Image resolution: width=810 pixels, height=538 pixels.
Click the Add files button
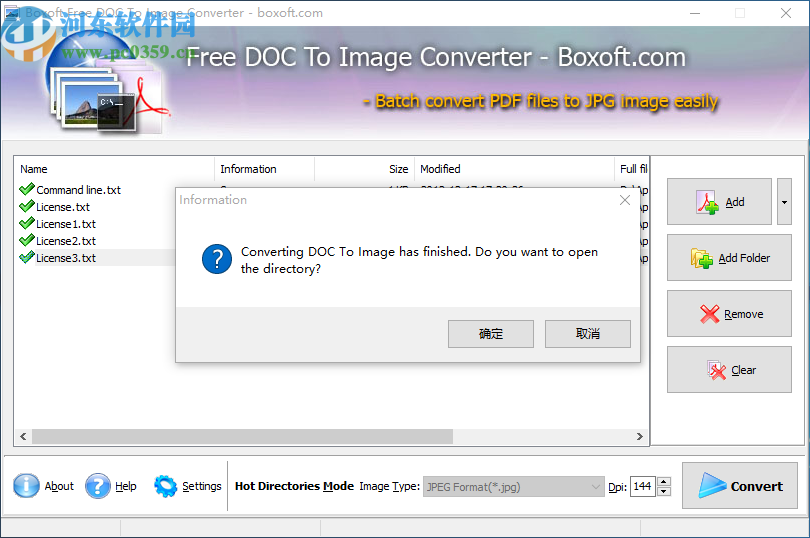click(x=719, y=202)
